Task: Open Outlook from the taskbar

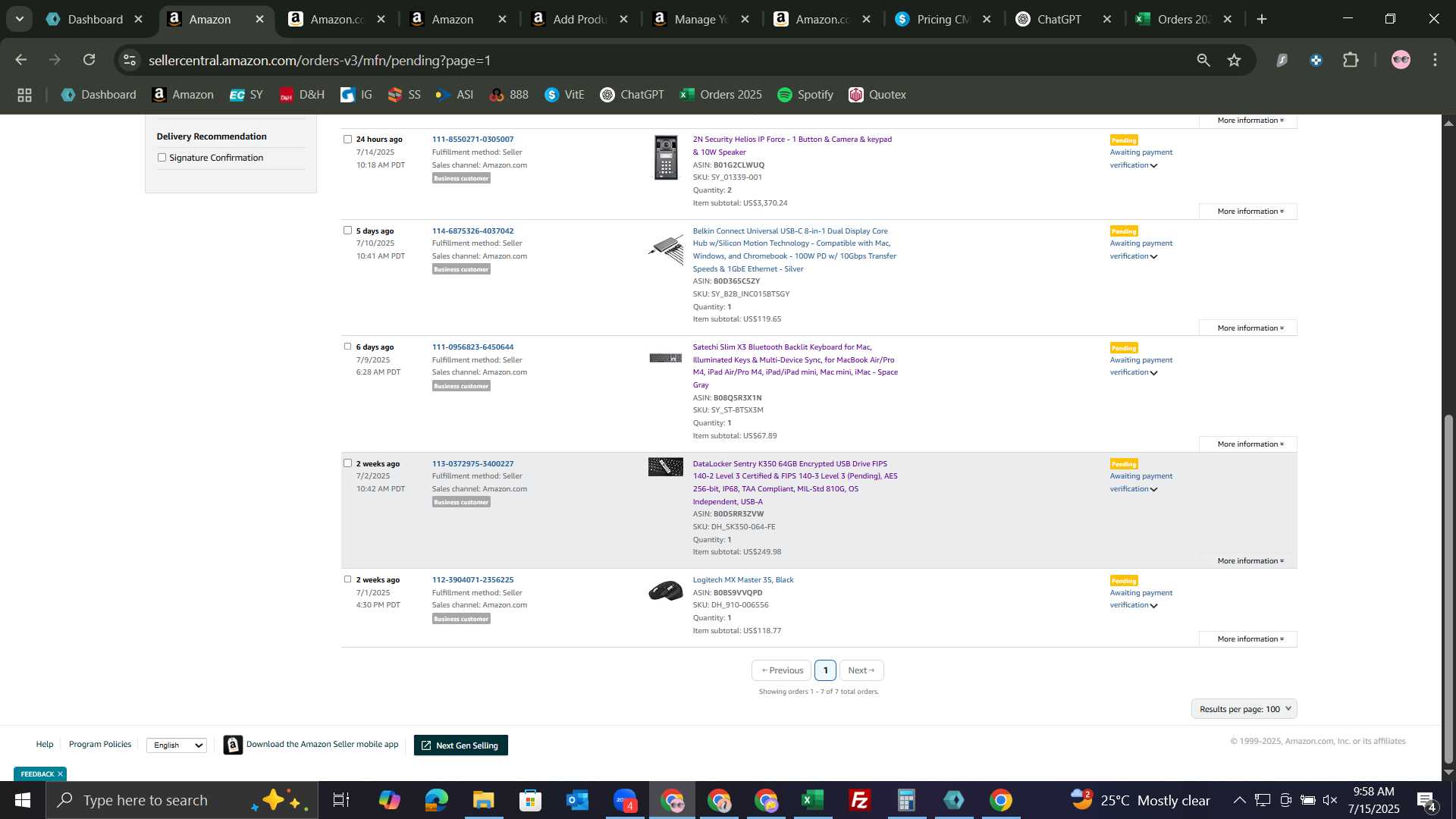Action: [x=577, y=800]
